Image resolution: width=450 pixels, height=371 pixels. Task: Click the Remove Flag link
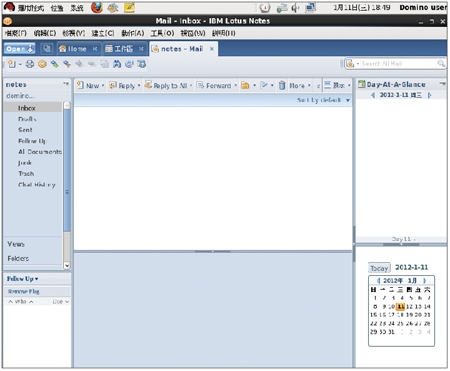(24, 291)
